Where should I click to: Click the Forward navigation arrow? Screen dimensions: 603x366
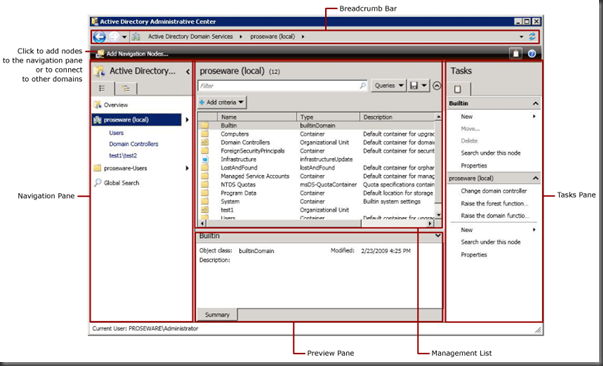[113, 37]
